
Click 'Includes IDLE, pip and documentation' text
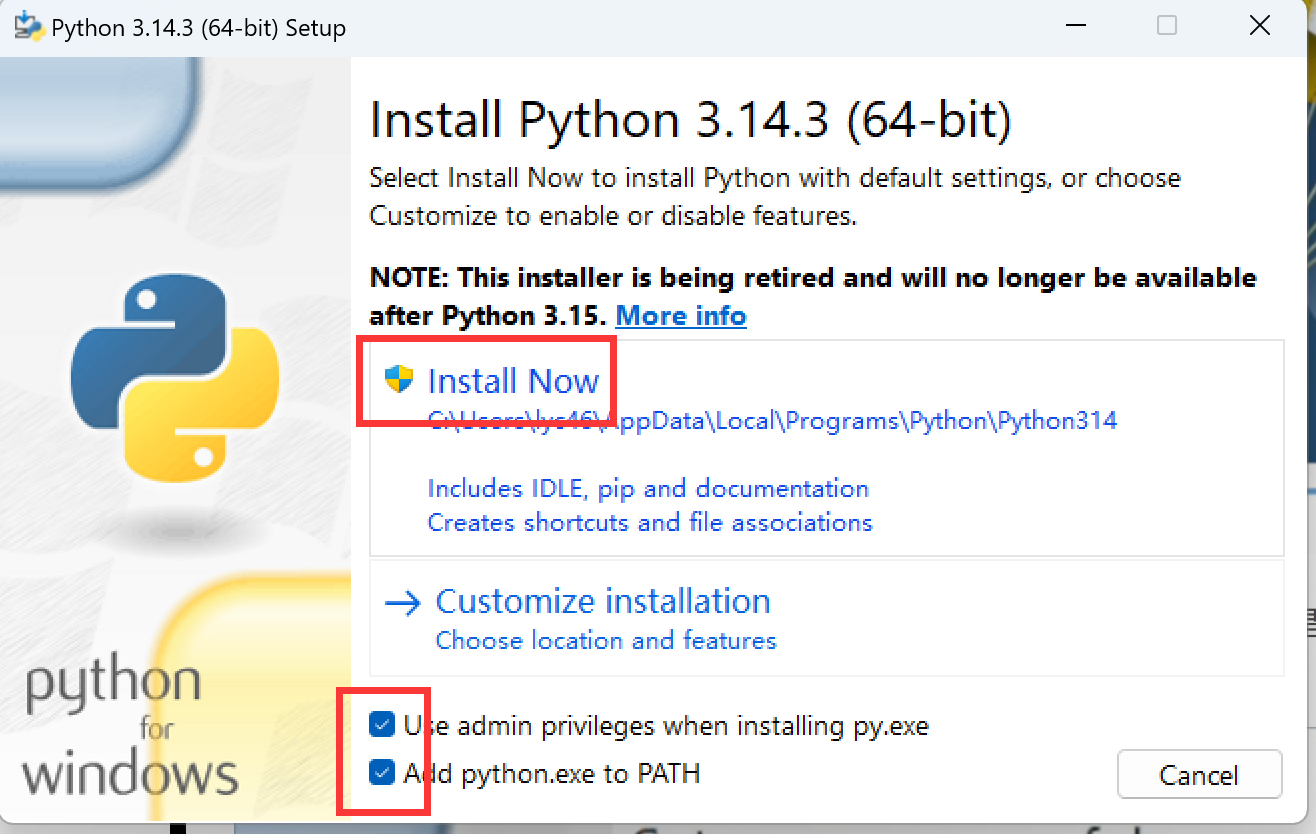pos(648,489)
